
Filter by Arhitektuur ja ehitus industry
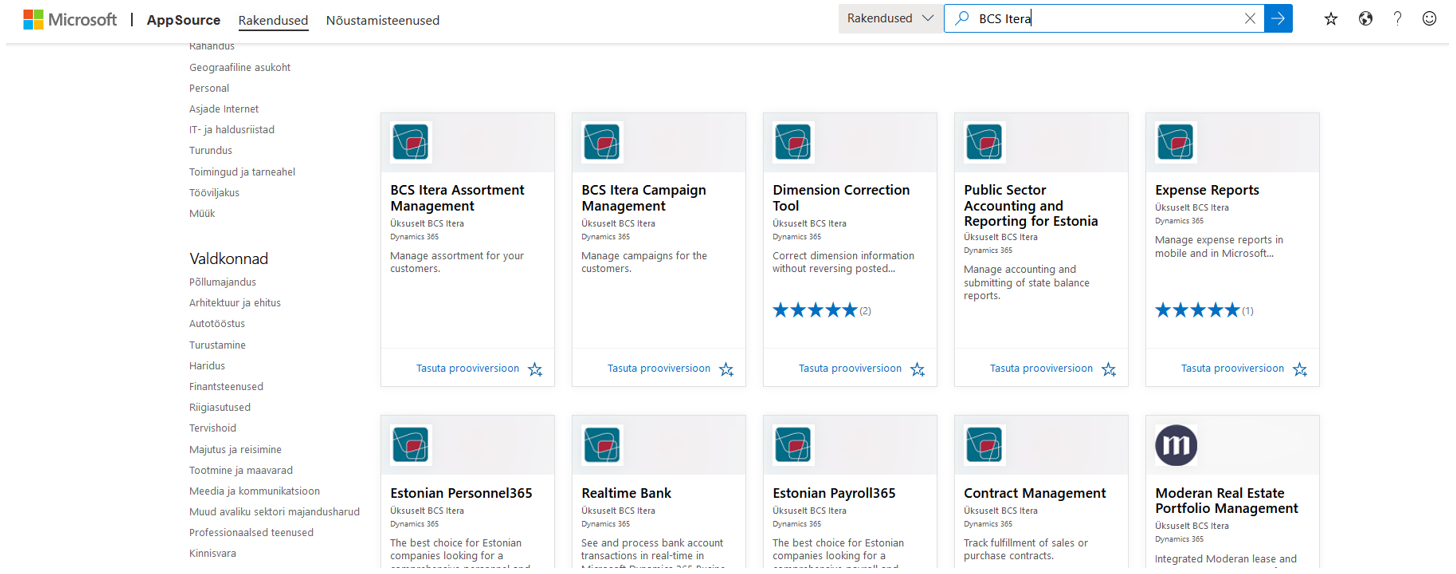[235, 303]
